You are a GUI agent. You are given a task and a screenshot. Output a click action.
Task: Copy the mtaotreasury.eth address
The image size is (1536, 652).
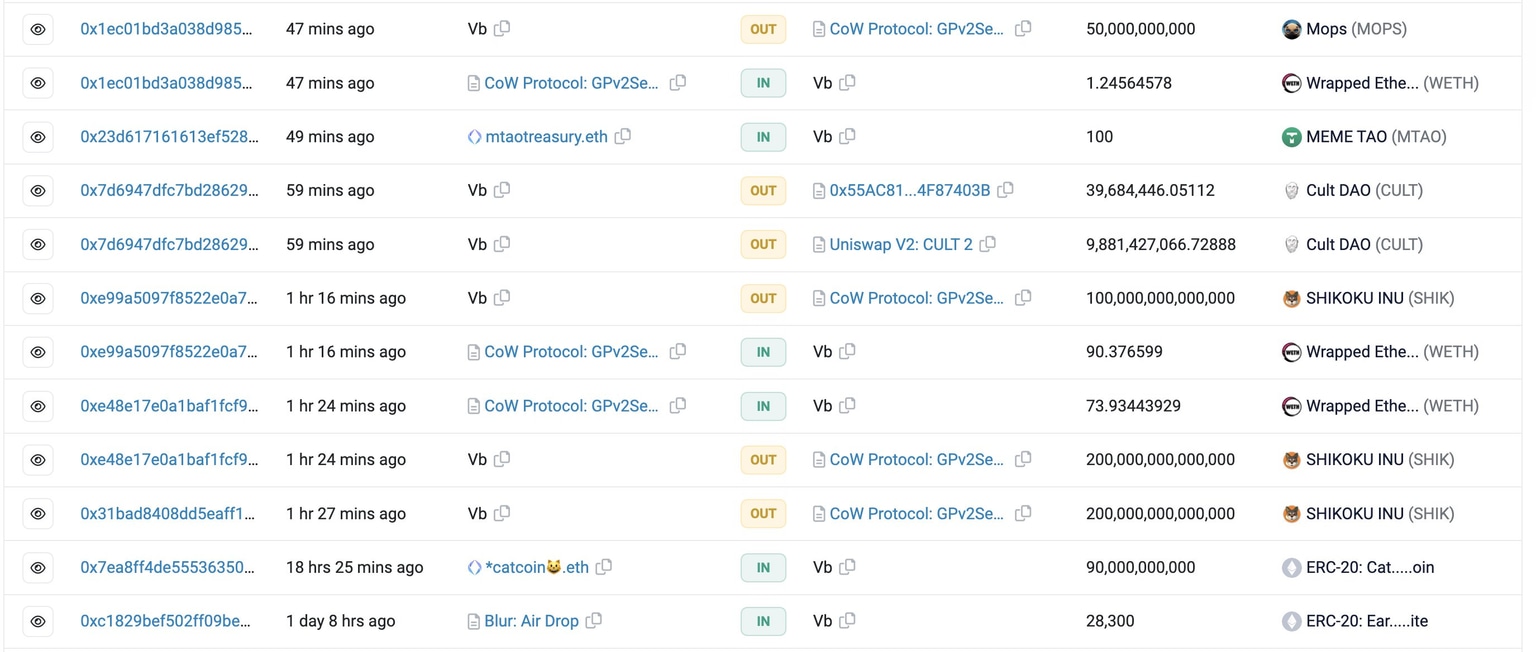point(623,136)
